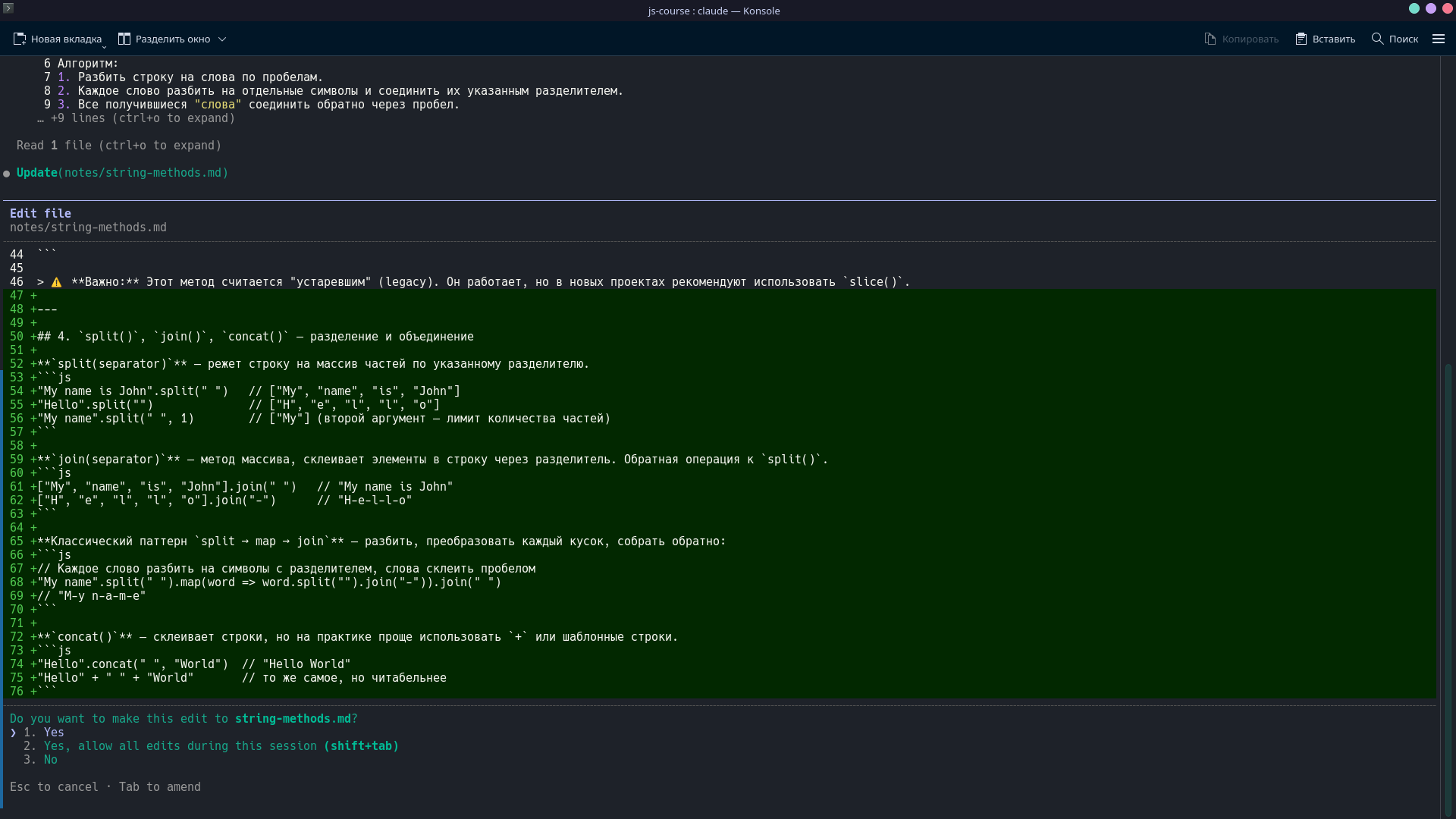The image size is (1456, 819).
Task: Click line 65 Классический паттерн text
Action: [381, 541]
